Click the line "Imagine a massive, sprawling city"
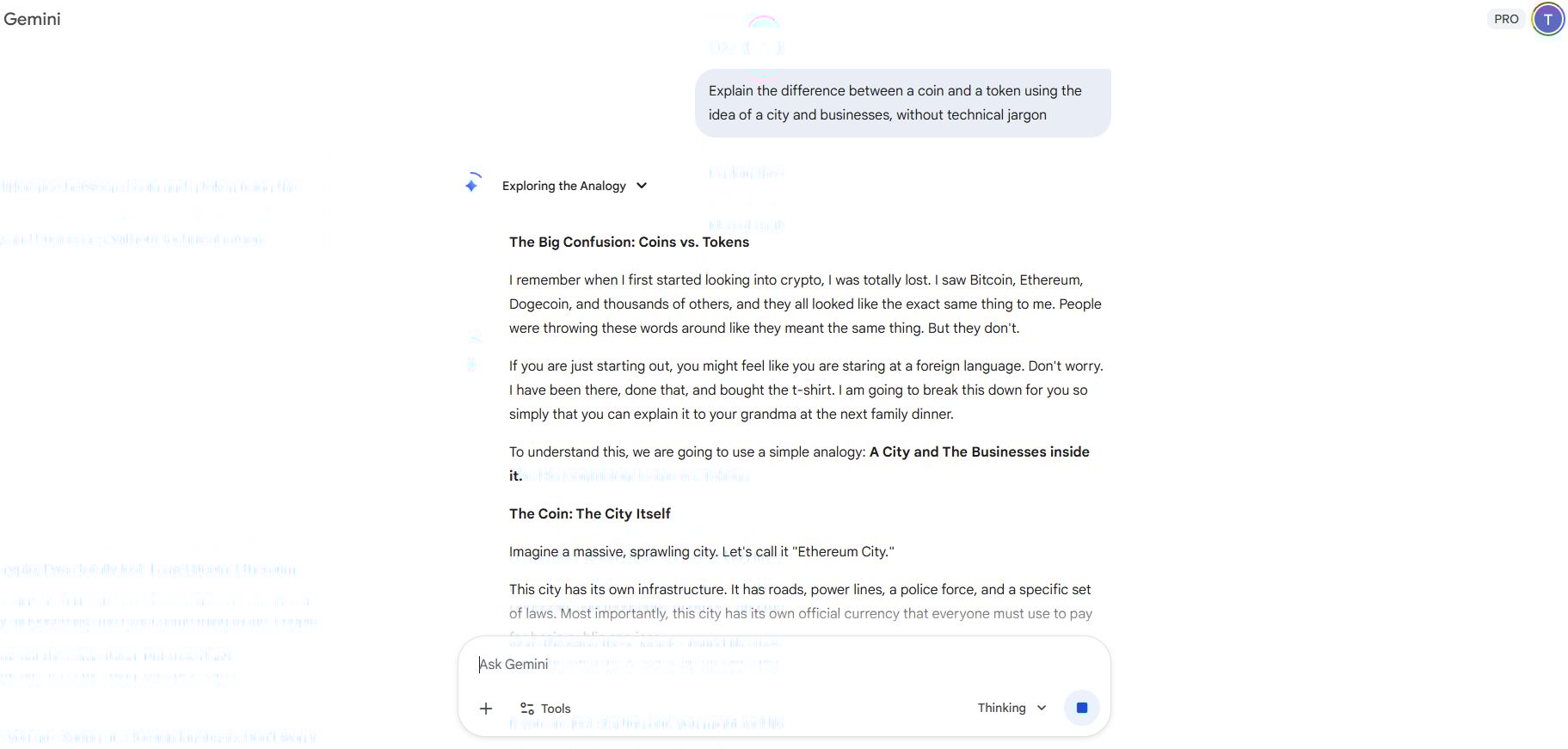Image resolution: width=1568 pixels, height=749 pixels. tap(702, 552)
